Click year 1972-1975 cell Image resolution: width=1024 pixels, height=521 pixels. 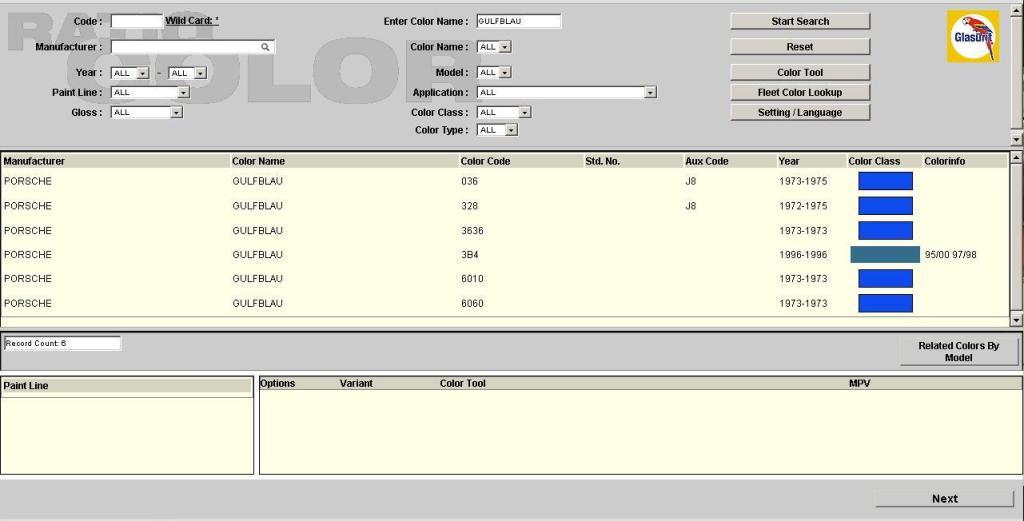(803, 206)
